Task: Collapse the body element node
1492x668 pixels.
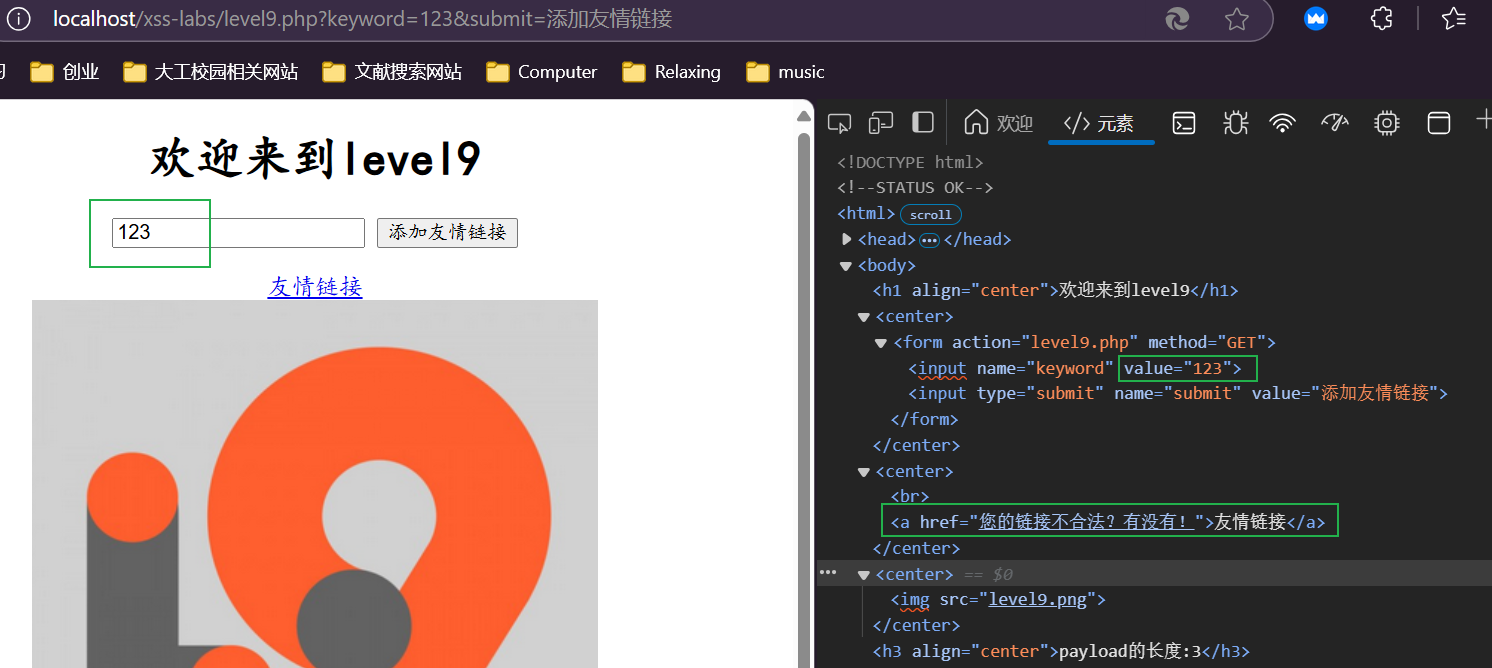Action: click(847, 265)
